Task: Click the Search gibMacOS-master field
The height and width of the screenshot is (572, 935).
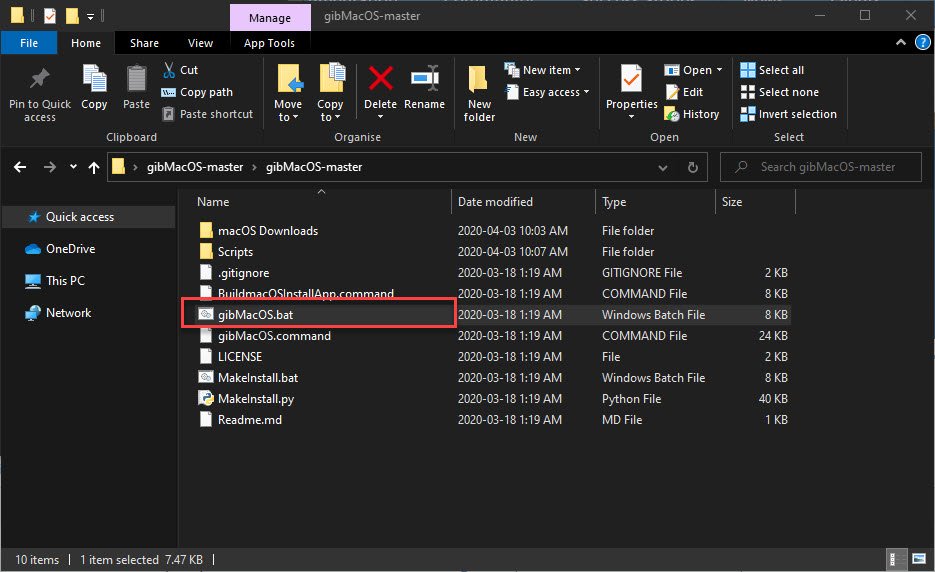Action: (x=821, y=167)
